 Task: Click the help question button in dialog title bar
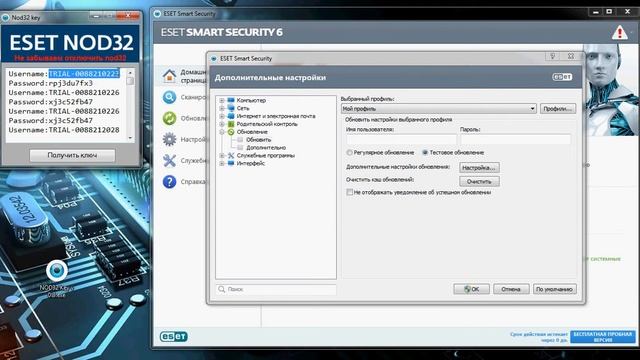click(x=553, y=56)
